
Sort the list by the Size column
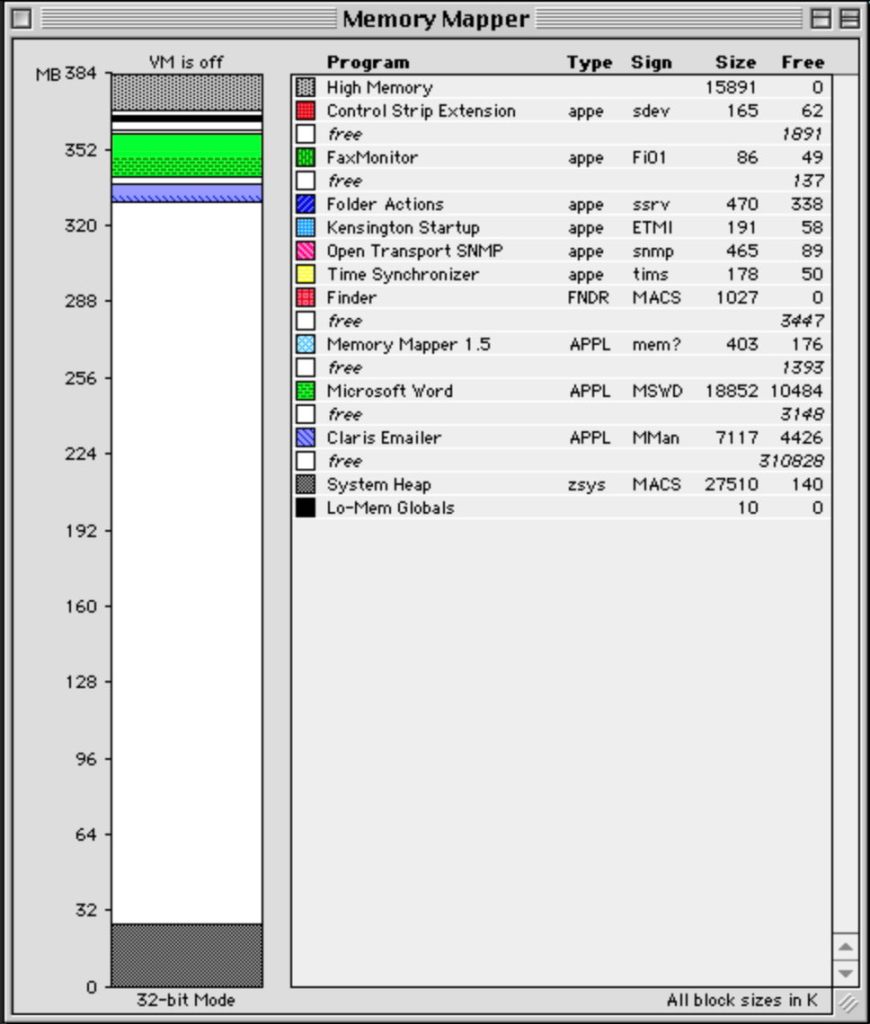735,62
